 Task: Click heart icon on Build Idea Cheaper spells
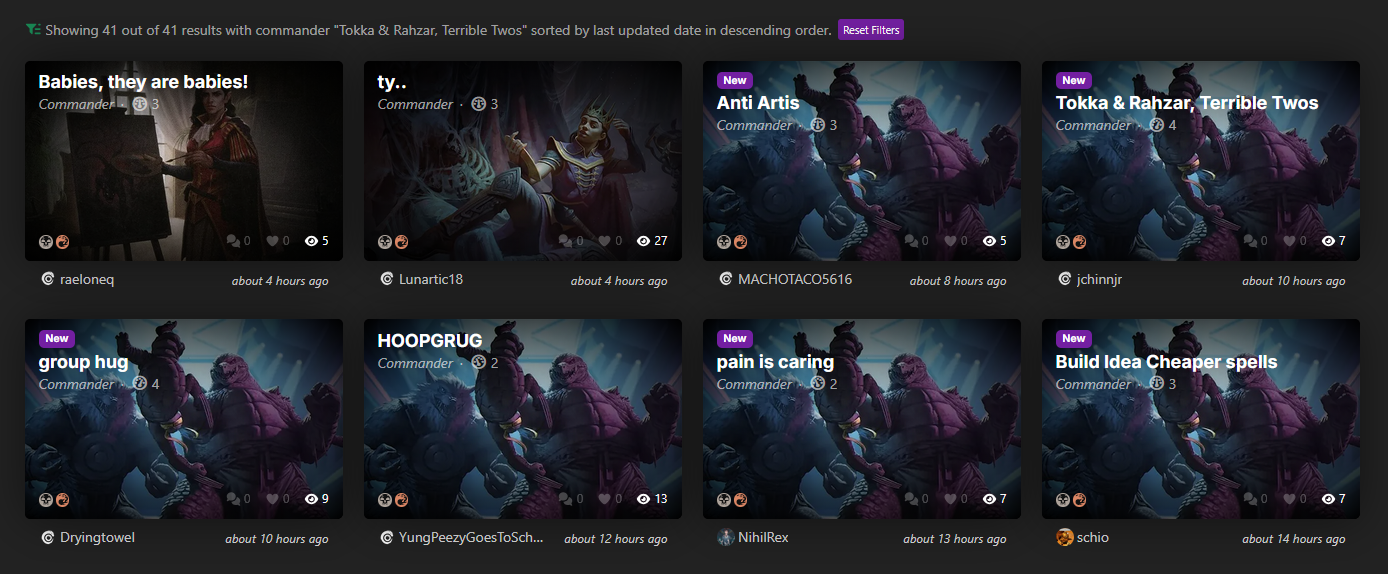click(1289, 499)
